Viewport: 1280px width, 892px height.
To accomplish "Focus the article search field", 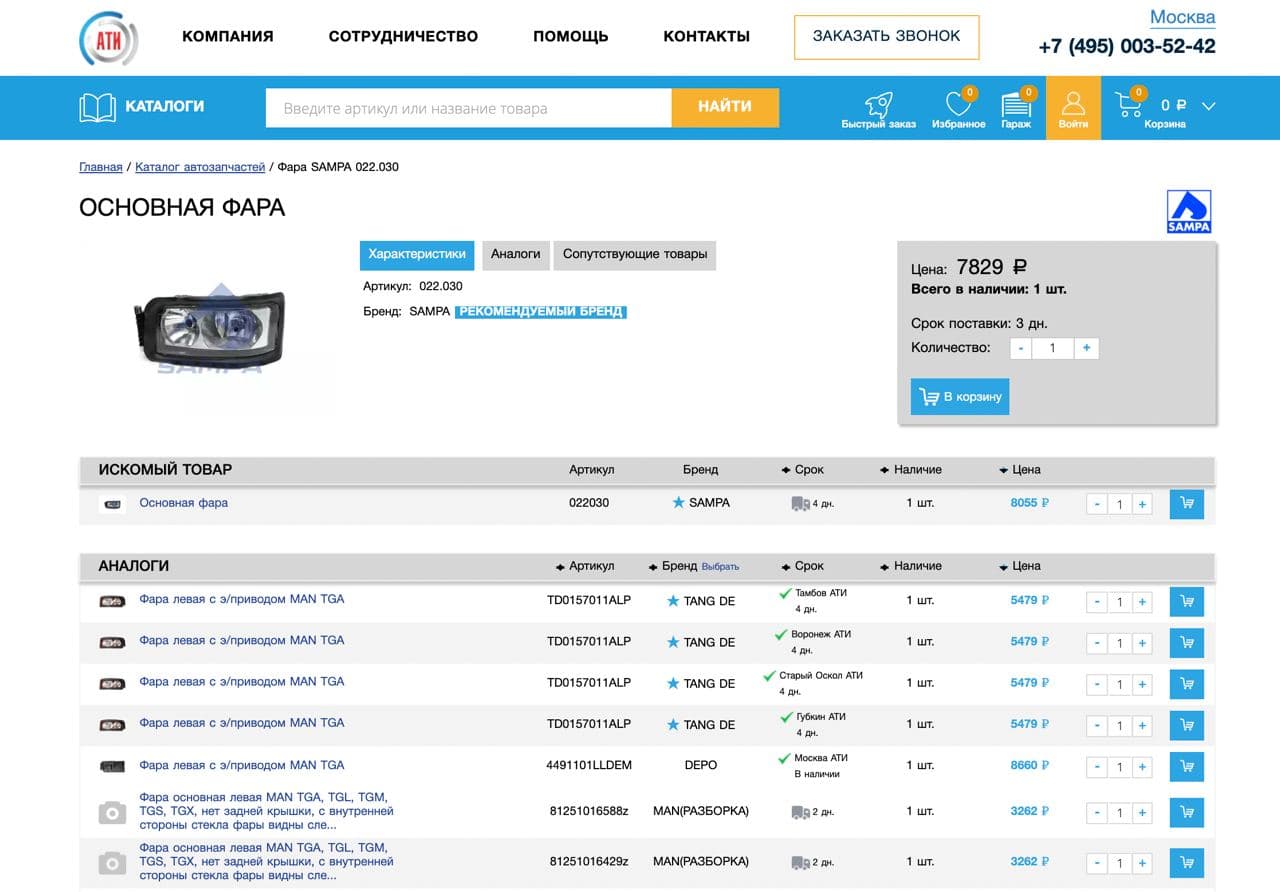I will pos(468,107).
